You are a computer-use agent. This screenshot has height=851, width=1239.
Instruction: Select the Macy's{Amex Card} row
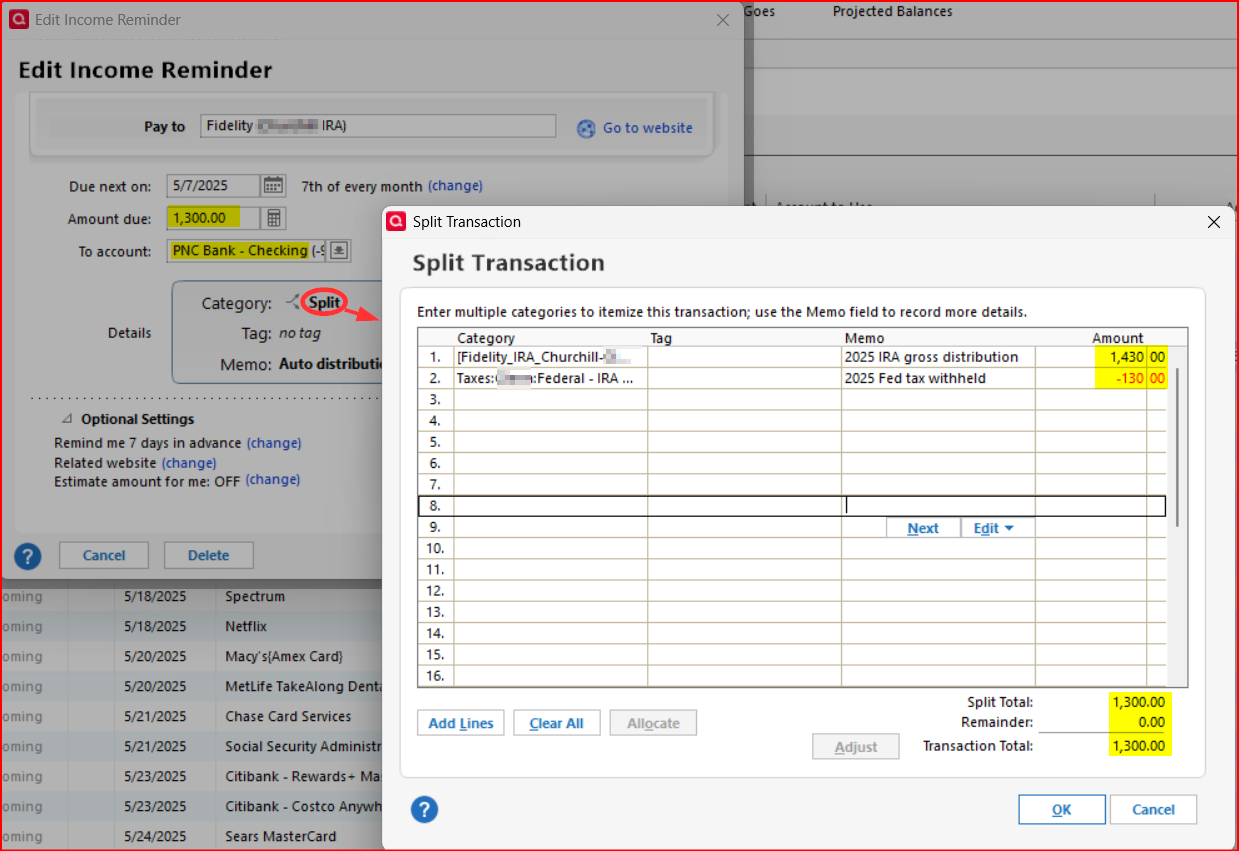click(x=191, y=657)
